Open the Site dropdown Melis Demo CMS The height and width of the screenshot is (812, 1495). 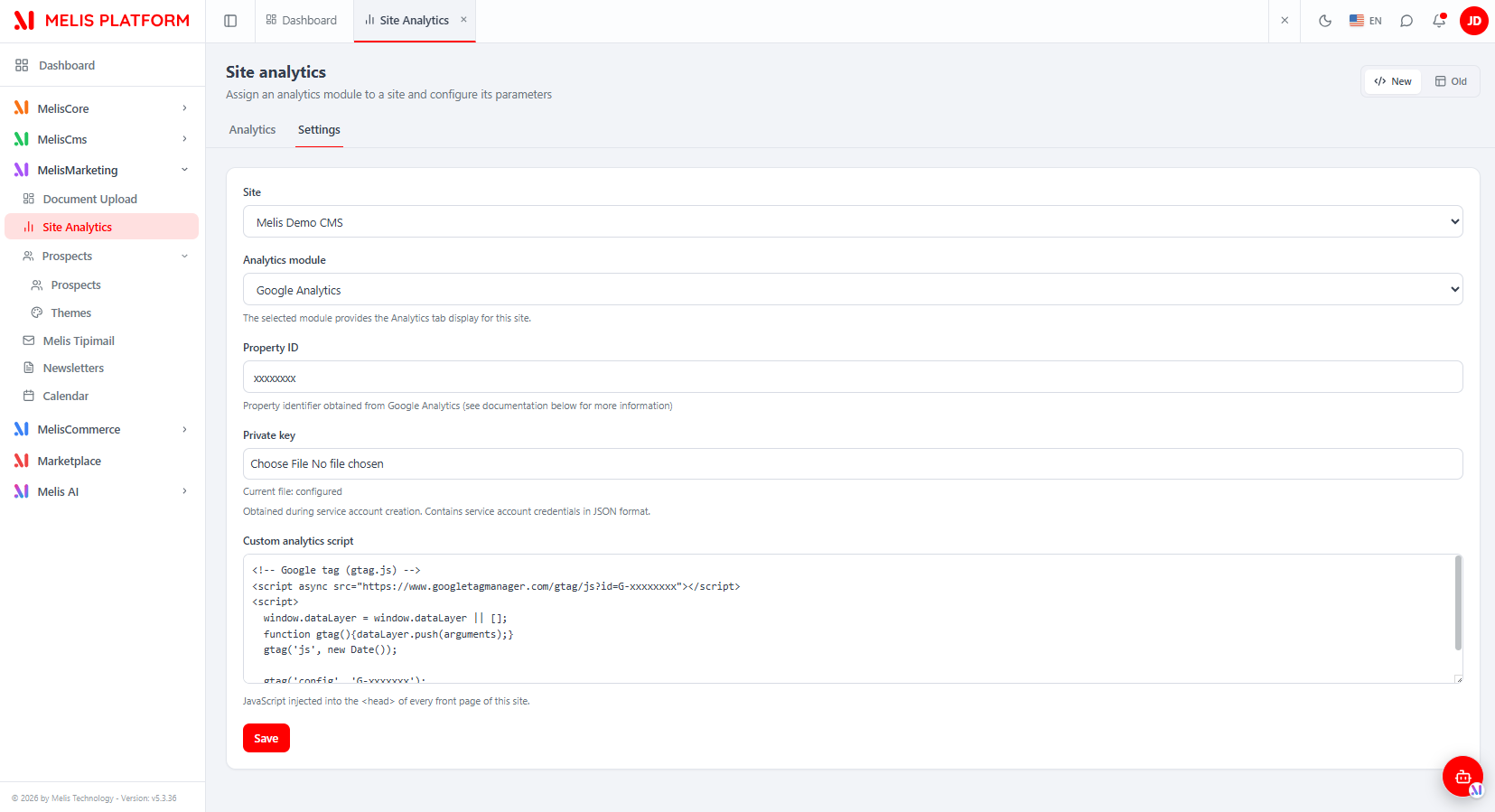[853, 221]
